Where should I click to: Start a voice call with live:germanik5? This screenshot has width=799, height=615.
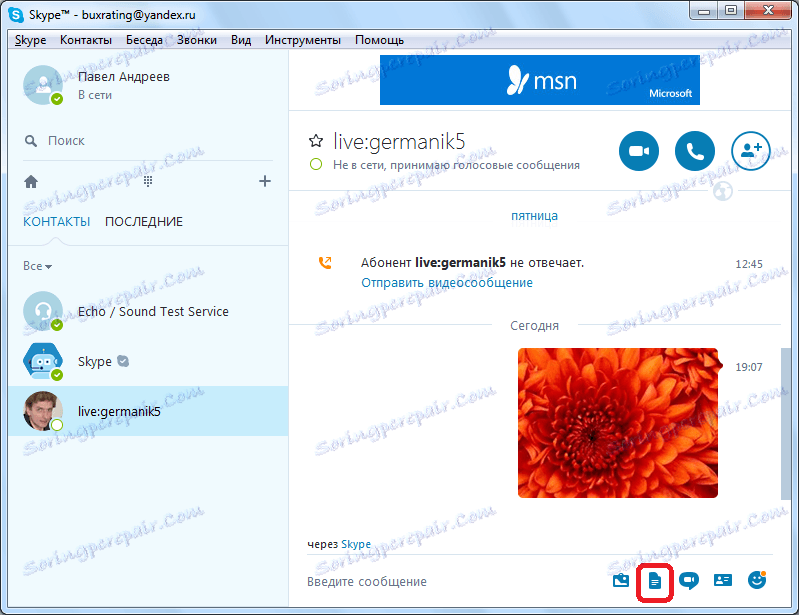click(695, 151)
